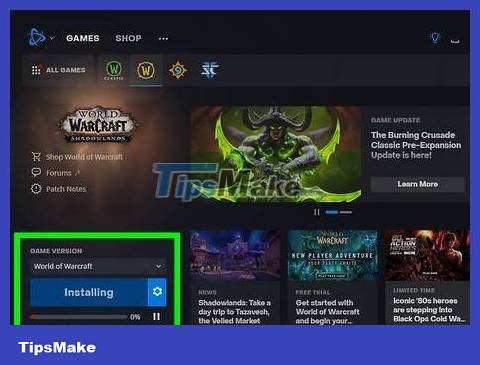The width and height of the screenshot is (480, 365).
Task: Open ALL GAMES grid
Action: tap(59, 70)
